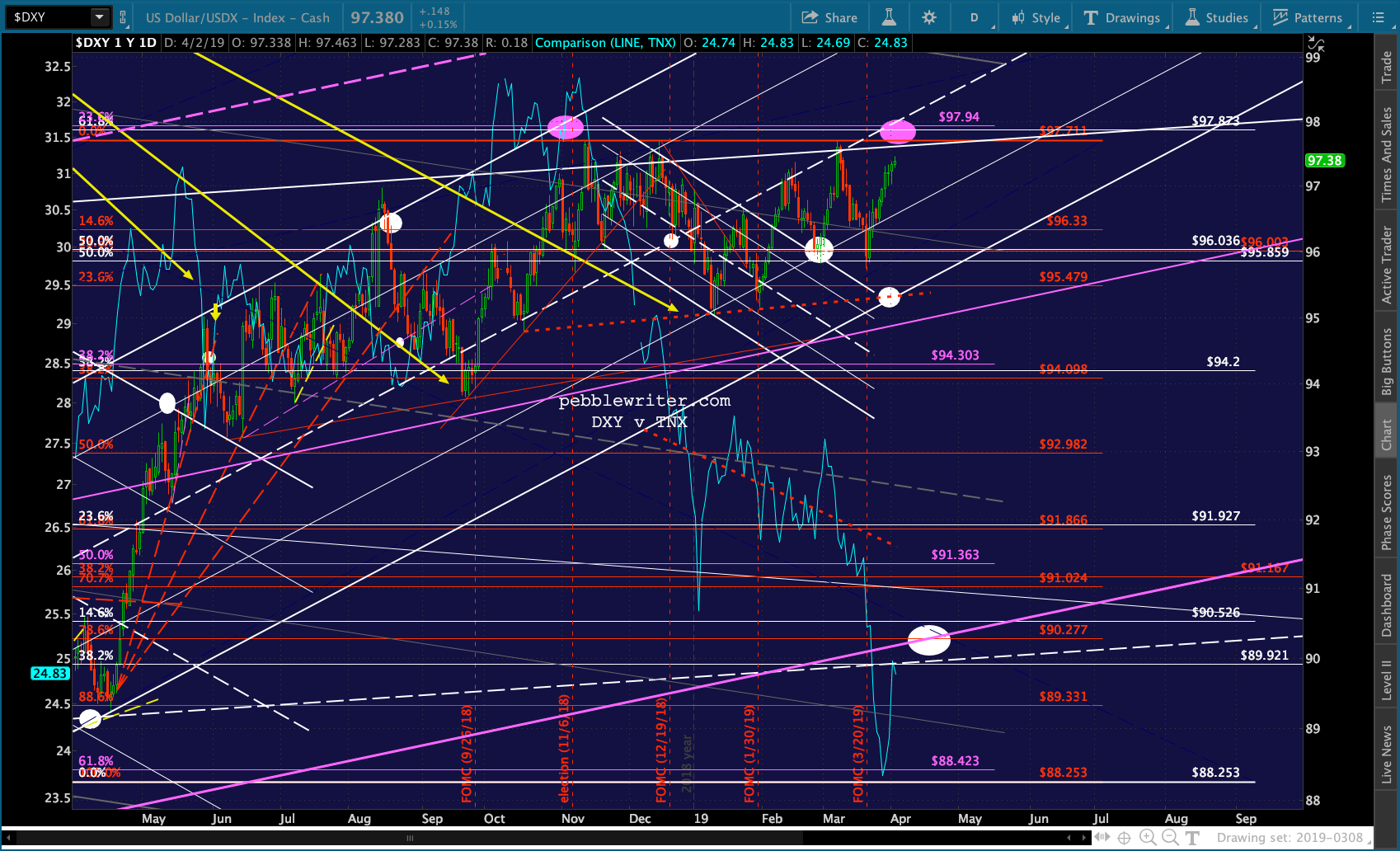Click the pink ellipse marker near $97.94
Viewport: 1400px width, 851px height.
[x=898, y=131]
